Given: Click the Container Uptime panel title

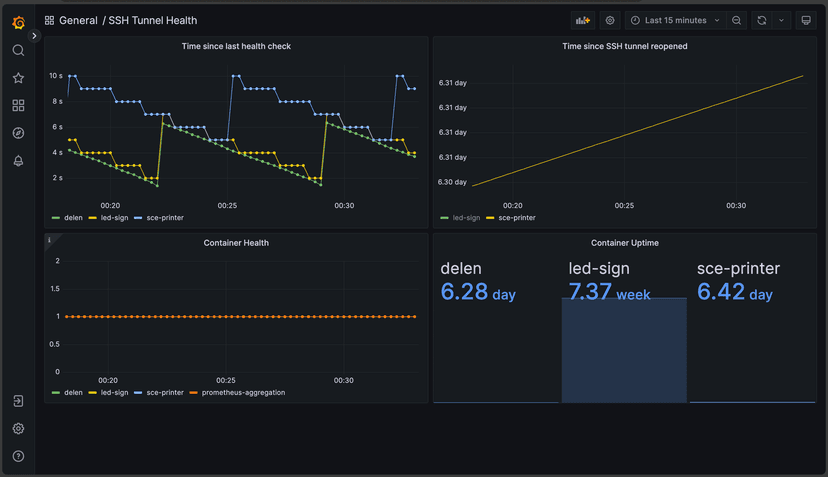Looking at the screenshot, I should (x=624, y=242).
